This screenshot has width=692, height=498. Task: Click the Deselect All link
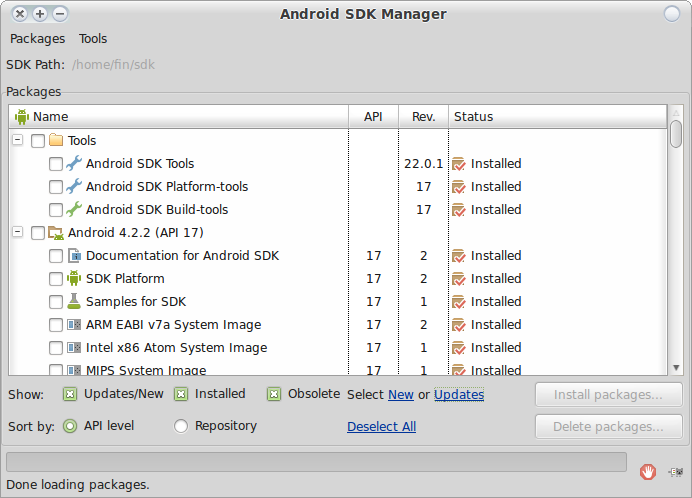(x=381, y=426)
